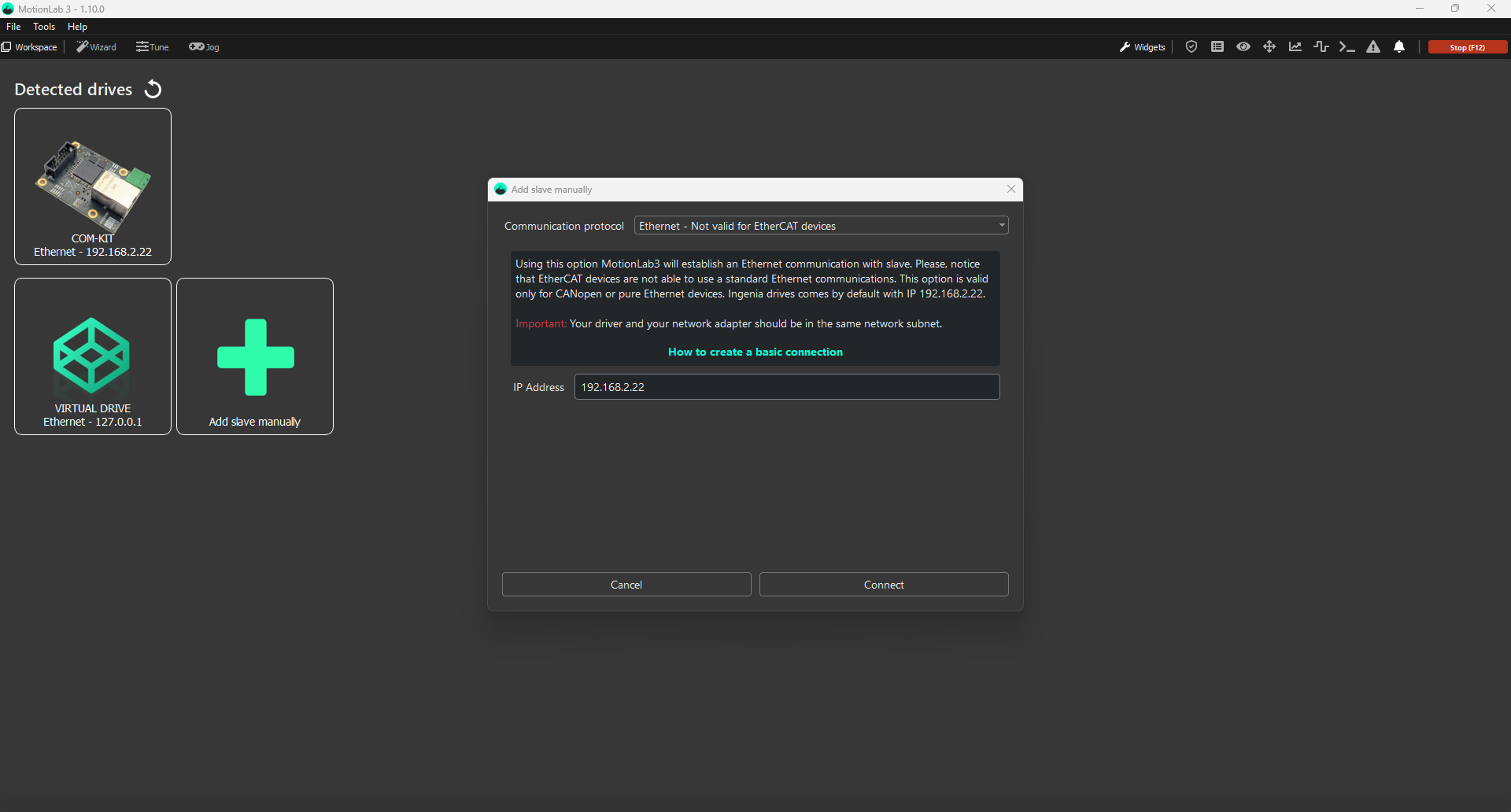Image resolution: width=1511 pixels, height=812 pixels.
Task: Switch to the Tune tab
Action: 153,47
